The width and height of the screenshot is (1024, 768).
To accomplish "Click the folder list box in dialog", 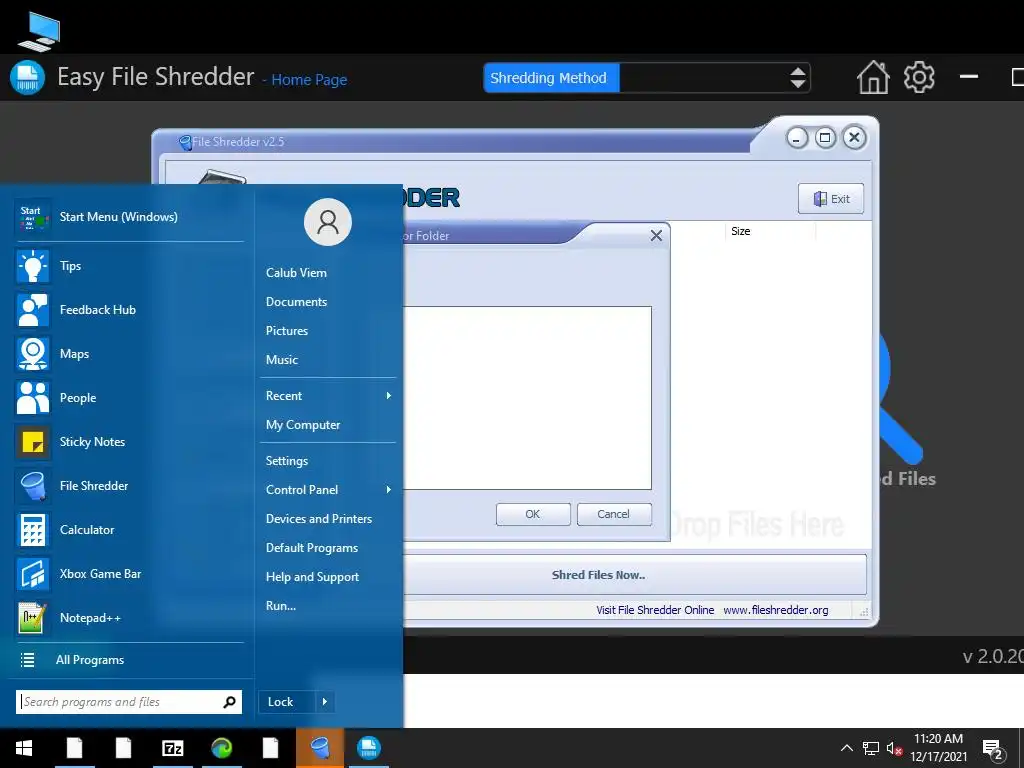I will tap(527, 398).
